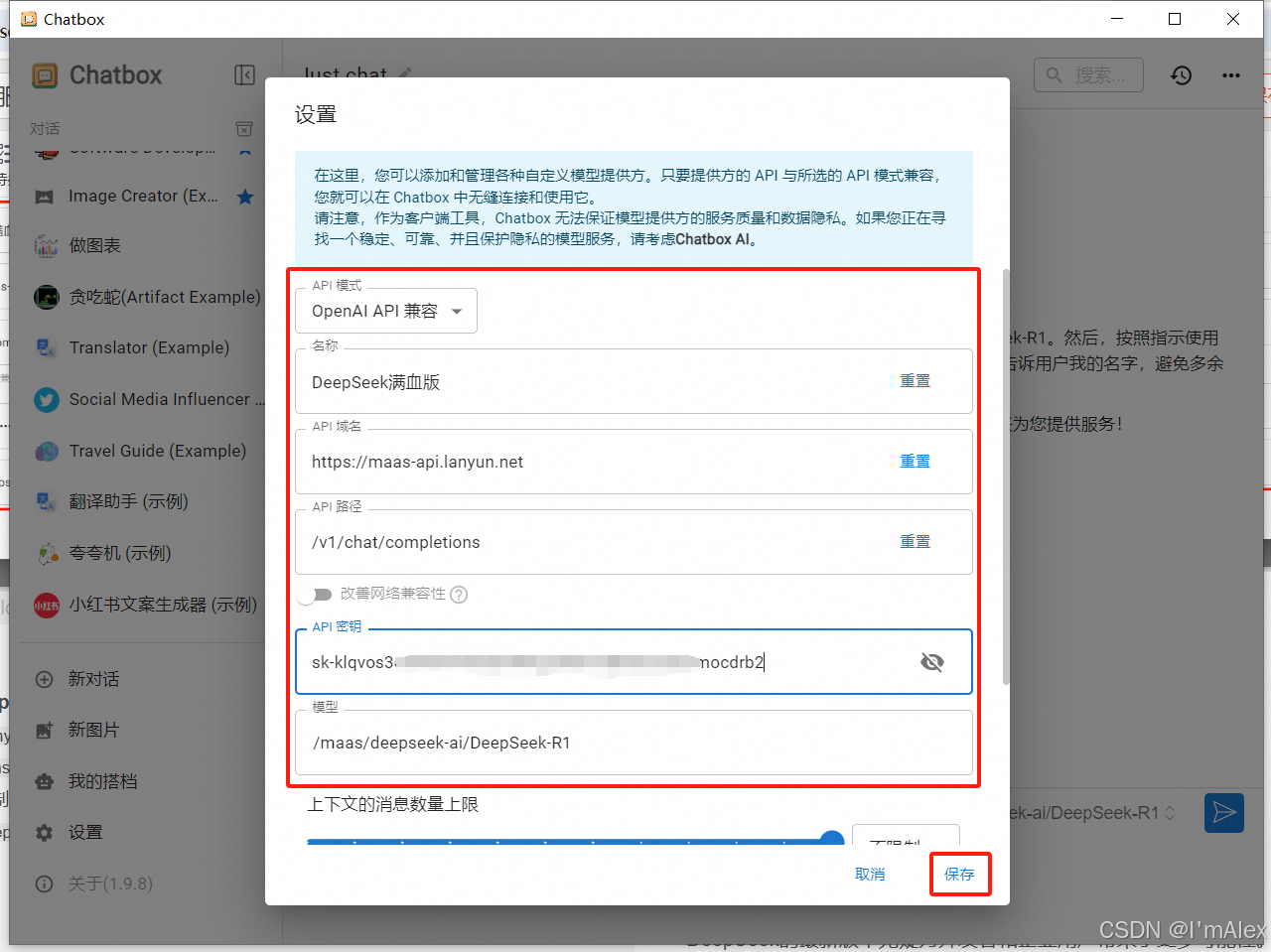The image size is (1271, 952).
Task: Click the gear icon beside 设置
Action: click(45, 833)
